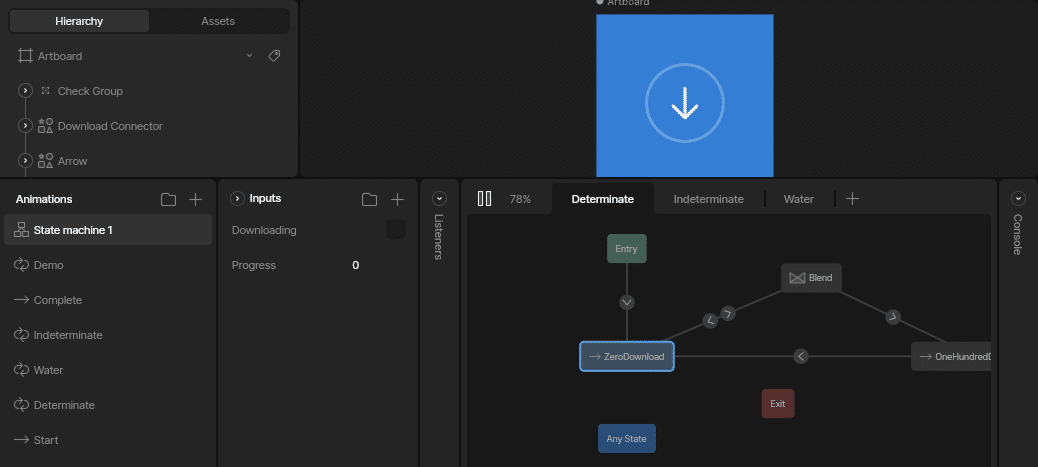Viewport: 1038px width, 467px height.
Task: Select Download Connector in hierarchy
Action: [x=110, y=126]
